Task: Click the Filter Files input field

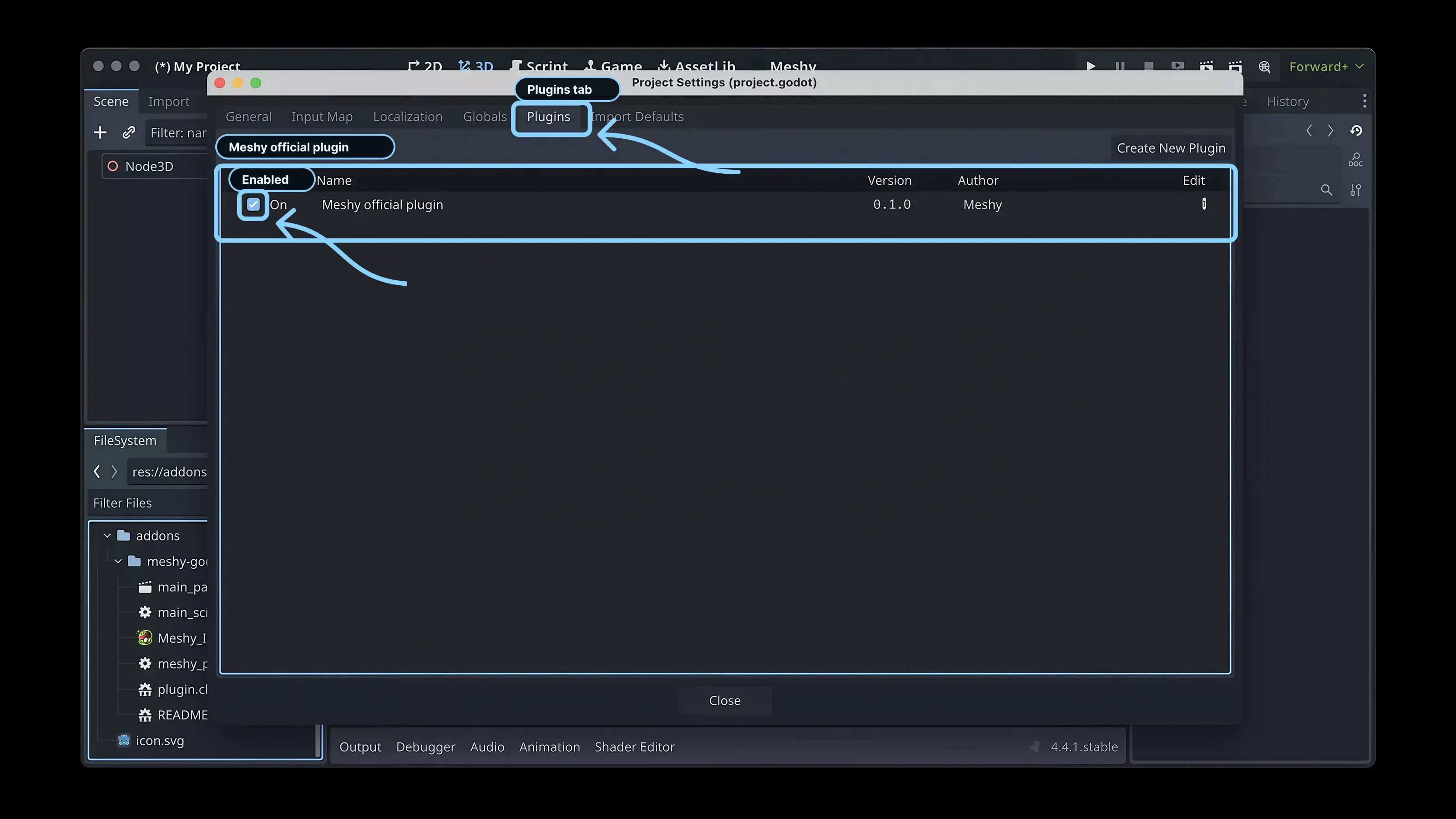Action: tap(148, 503)
